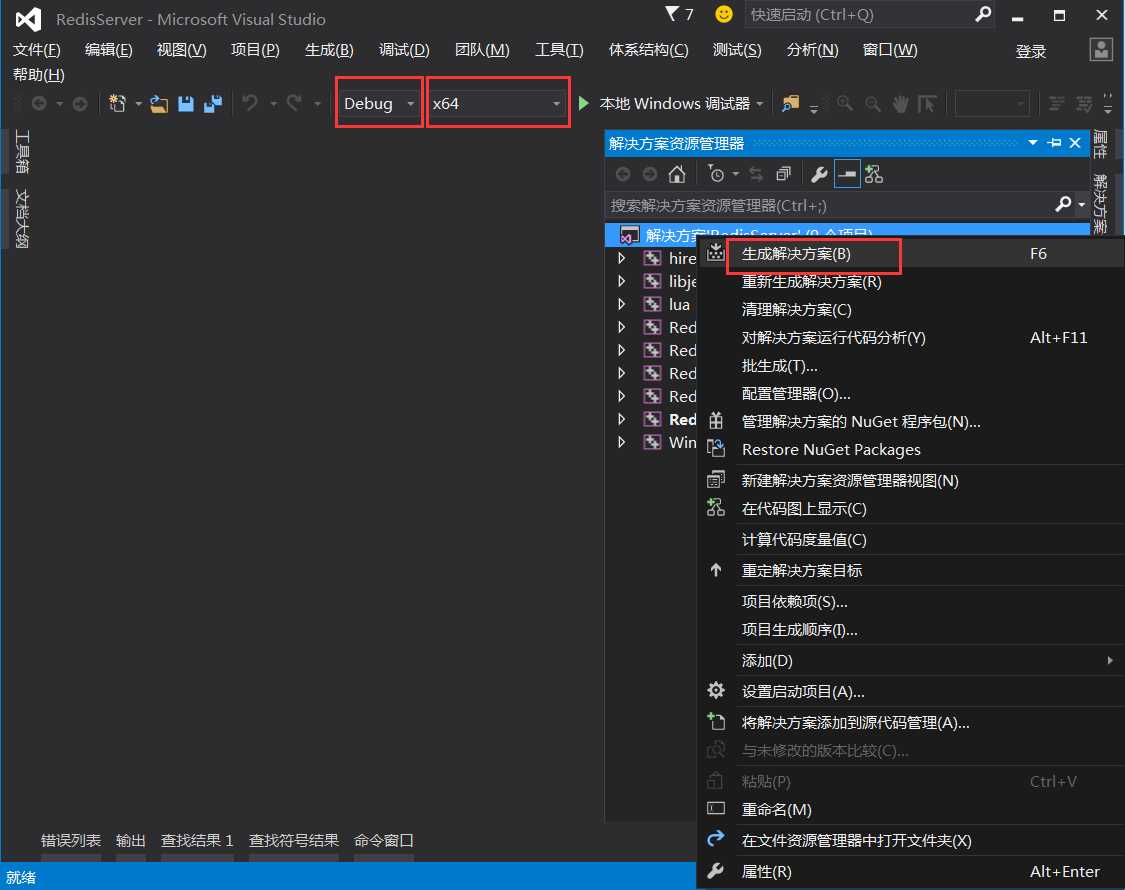Viewport: 1125px width, 890px height.
Task: Click Restore NuGet Packages
Action: (911, 450)
